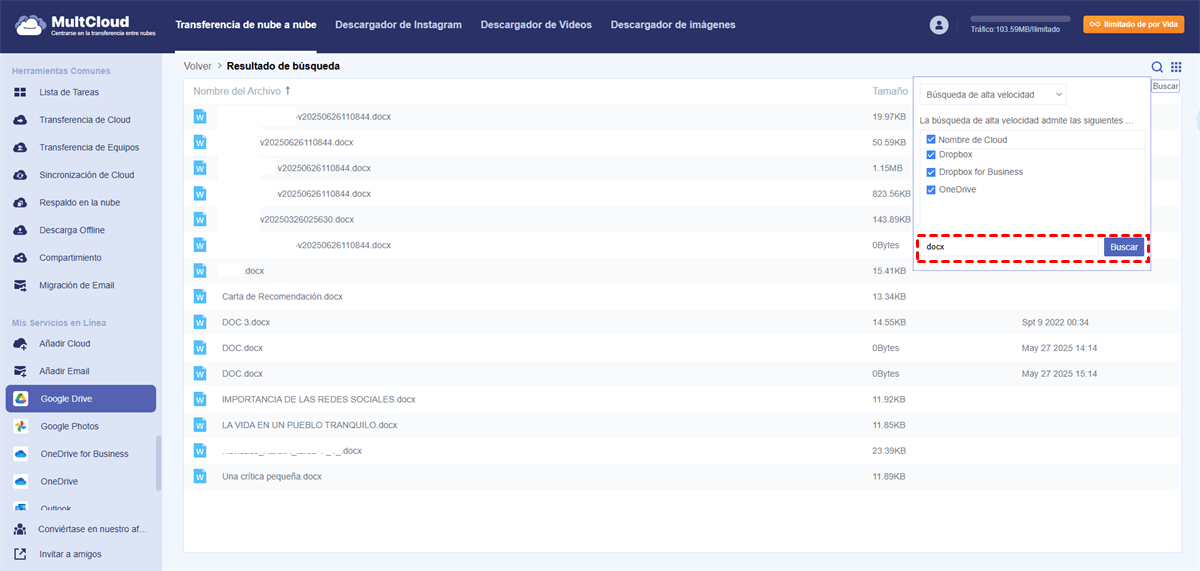Click file icon of Carta de Recomendación.docx
This screenshot has width=1200, height=571.
pyautogui.click(x=200, y=297)
